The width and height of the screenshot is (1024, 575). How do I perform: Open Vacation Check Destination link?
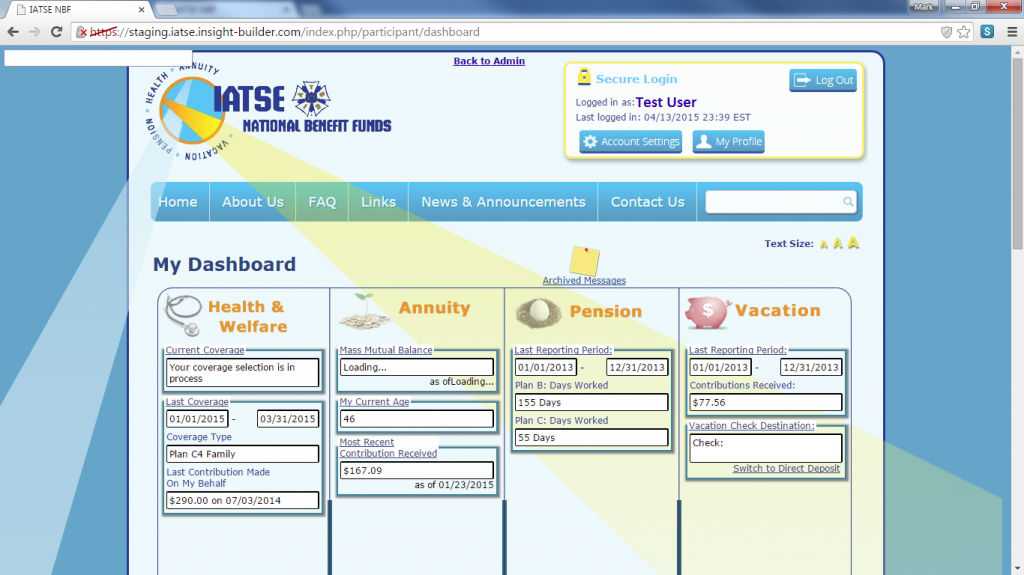[752, 425]
